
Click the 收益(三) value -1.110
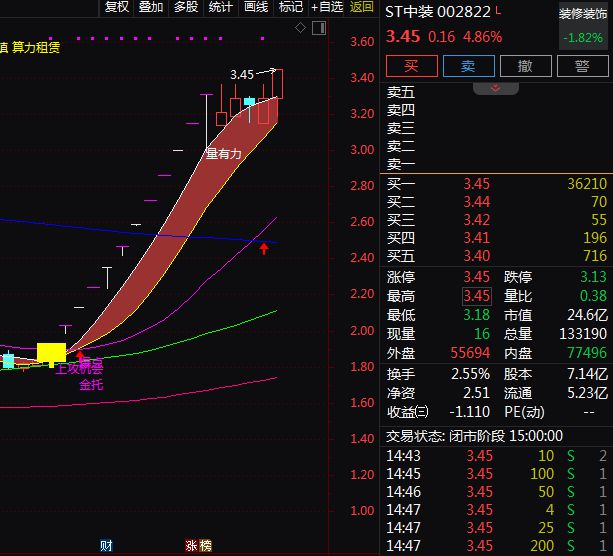tap(470, 412)
